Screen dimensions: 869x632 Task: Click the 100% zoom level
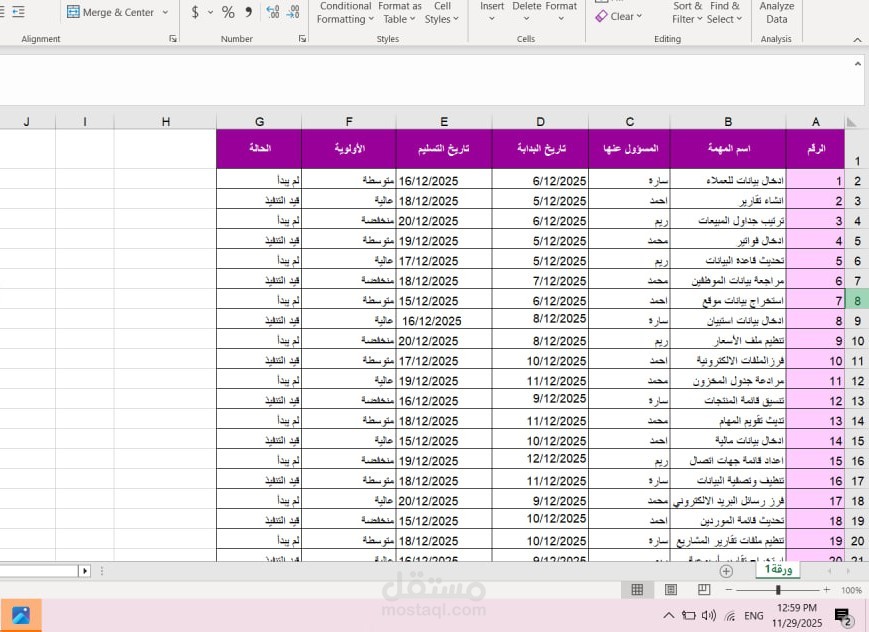(851, 590)
